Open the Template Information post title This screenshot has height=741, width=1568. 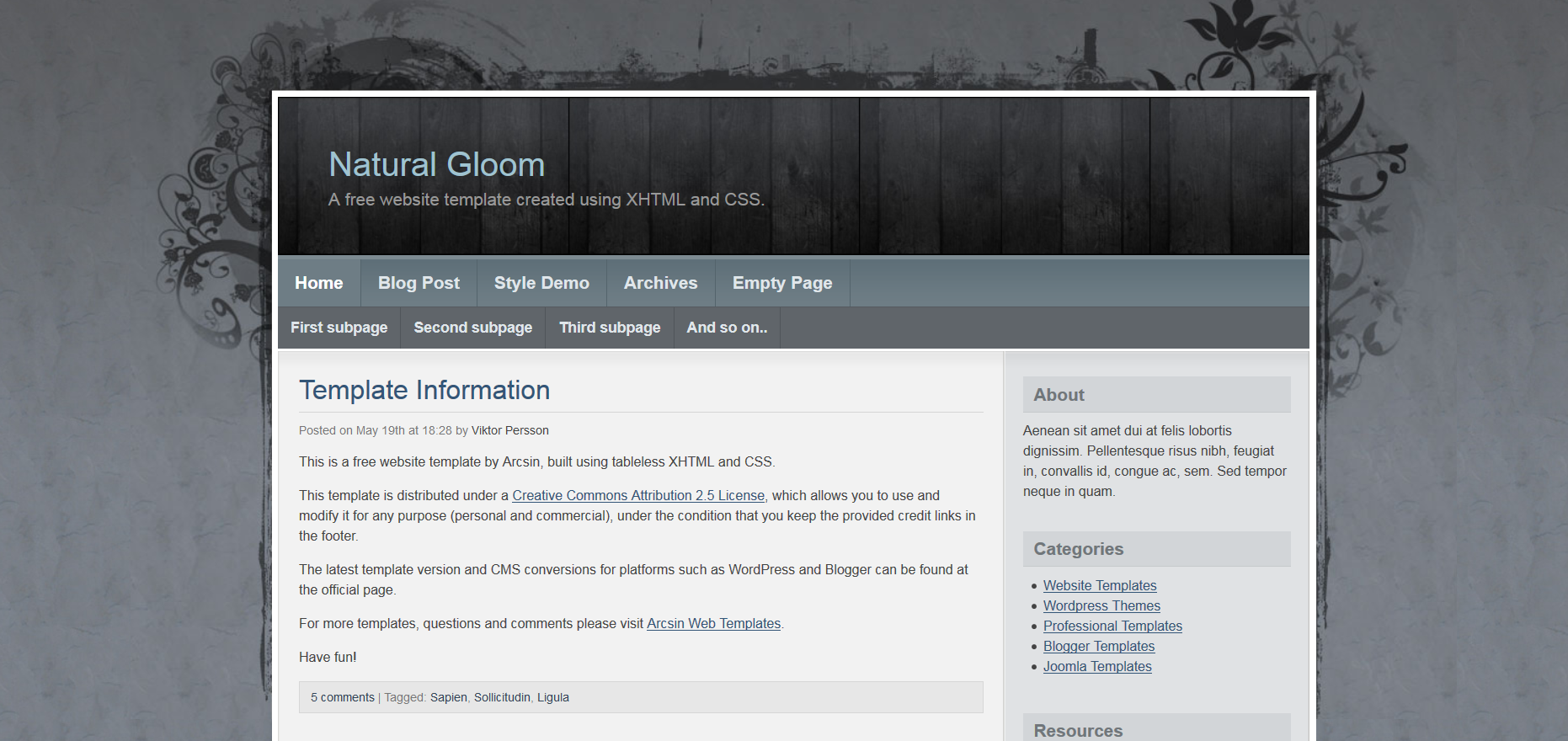[x=424, y=391]
